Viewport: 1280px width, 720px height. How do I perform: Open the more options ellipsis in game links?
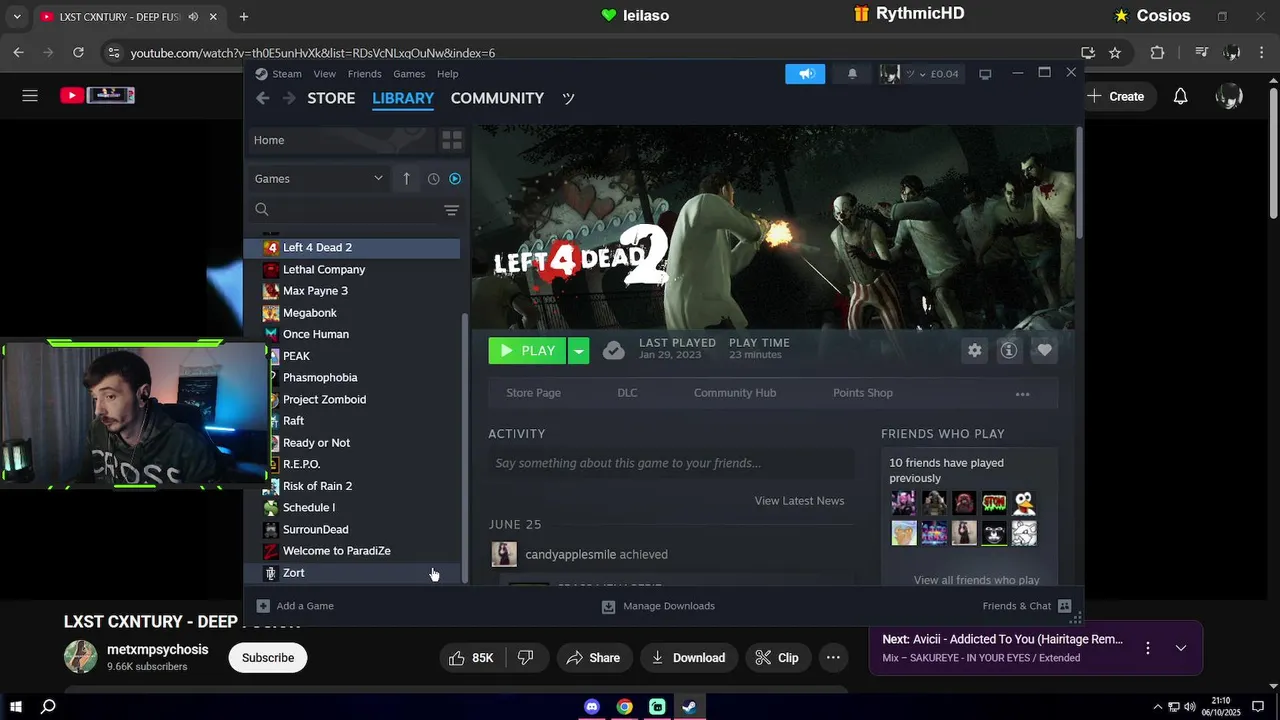click(x=1022, y=394)
